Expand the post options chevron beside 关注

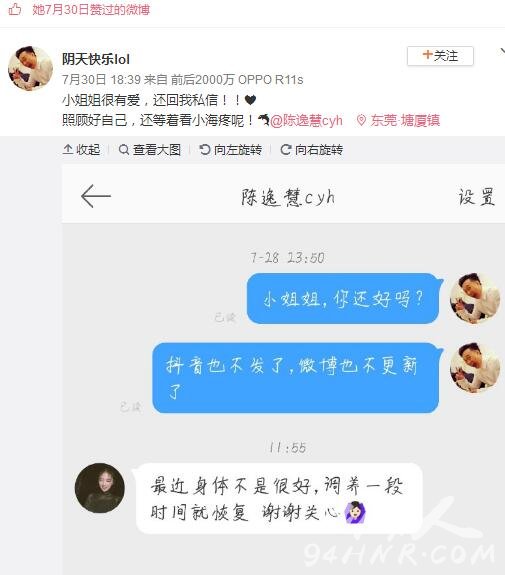click(x=502, y=52)
